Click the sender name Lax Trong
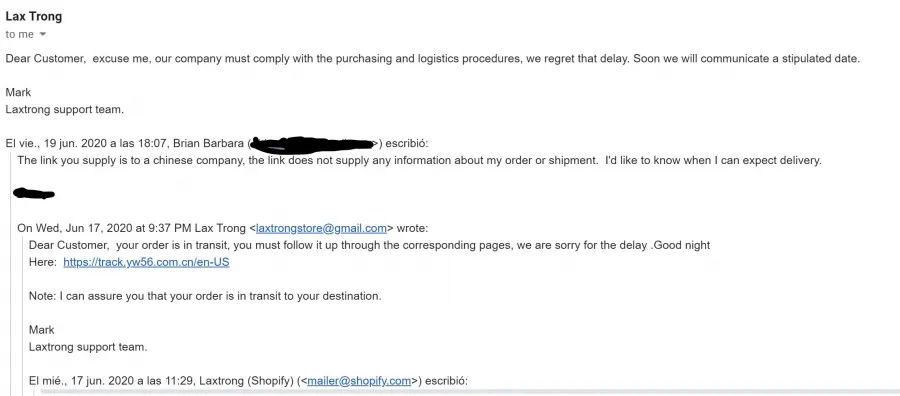Viewport: 900px width, 396px height. [34, 17]
